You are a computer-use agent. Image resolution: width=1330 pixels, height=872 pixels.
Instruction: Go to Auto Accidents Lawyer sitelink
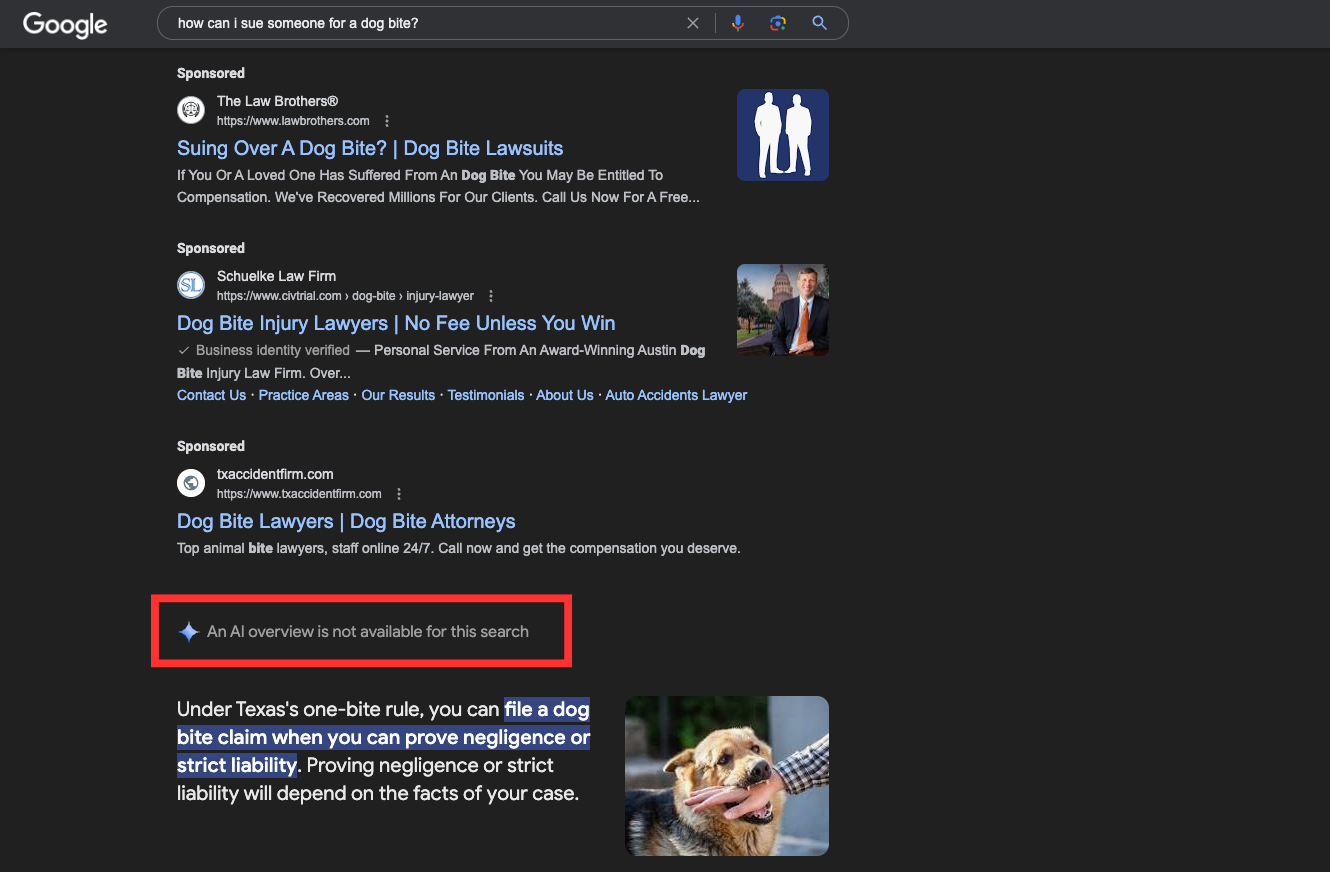coord(676,395)
